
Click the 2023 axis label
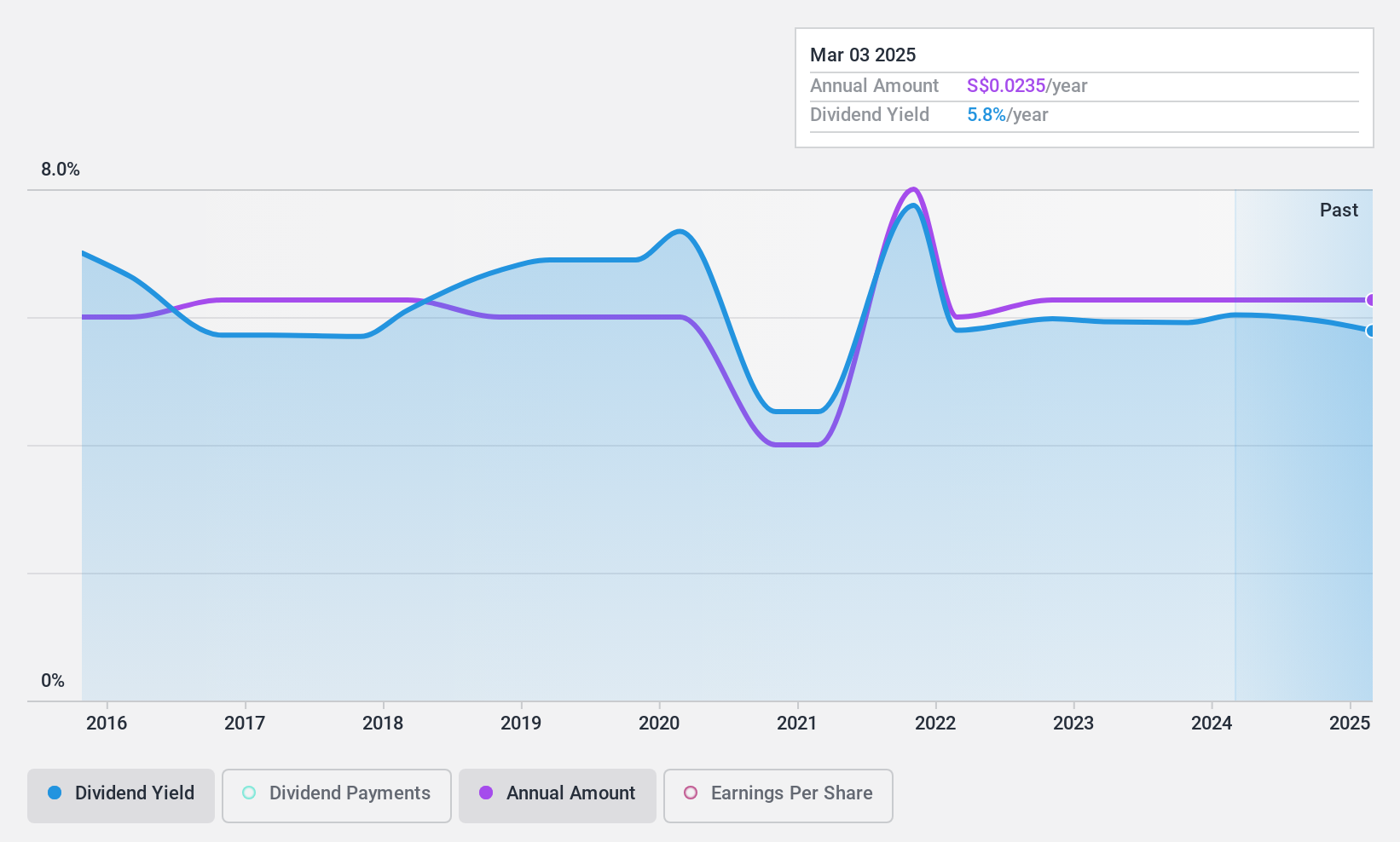point(1073,724)
